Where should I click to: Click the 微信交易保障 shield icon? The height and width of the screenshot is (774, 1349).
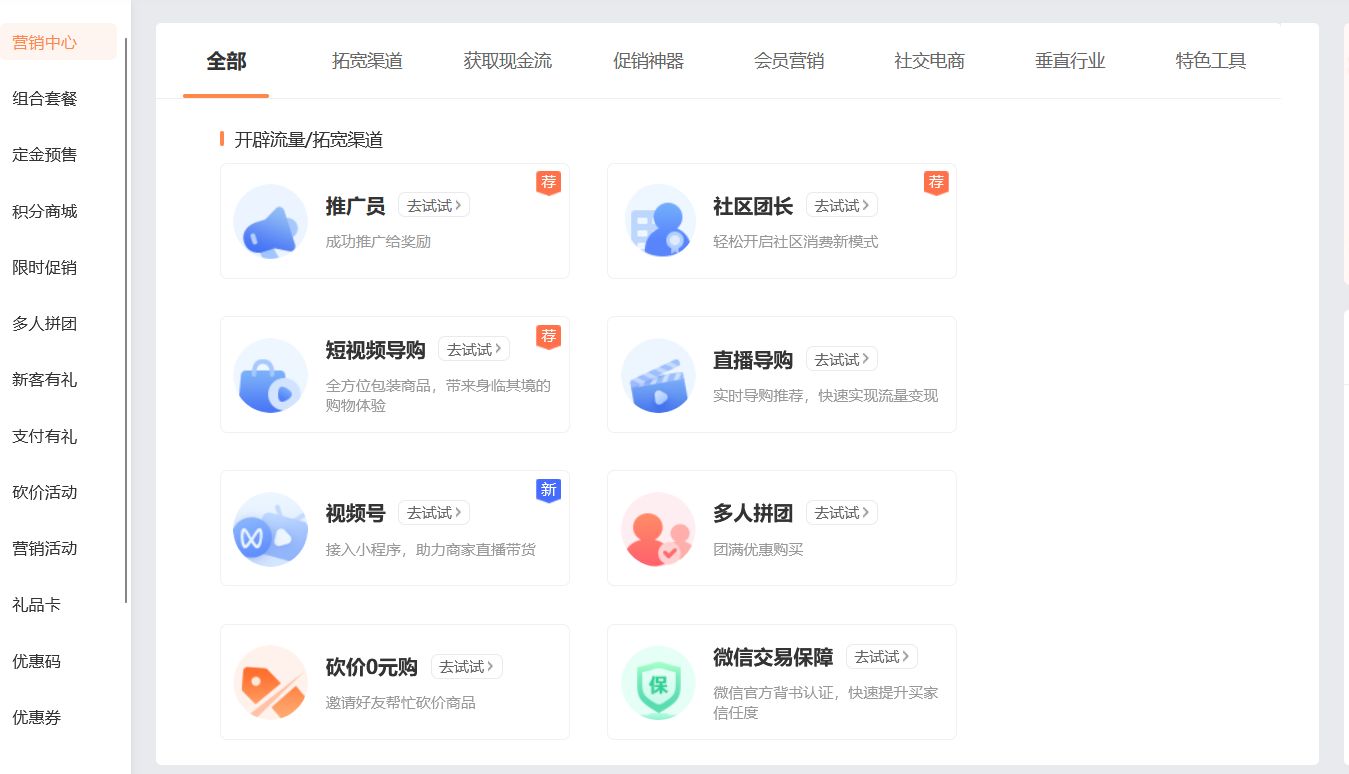point(658,682)
